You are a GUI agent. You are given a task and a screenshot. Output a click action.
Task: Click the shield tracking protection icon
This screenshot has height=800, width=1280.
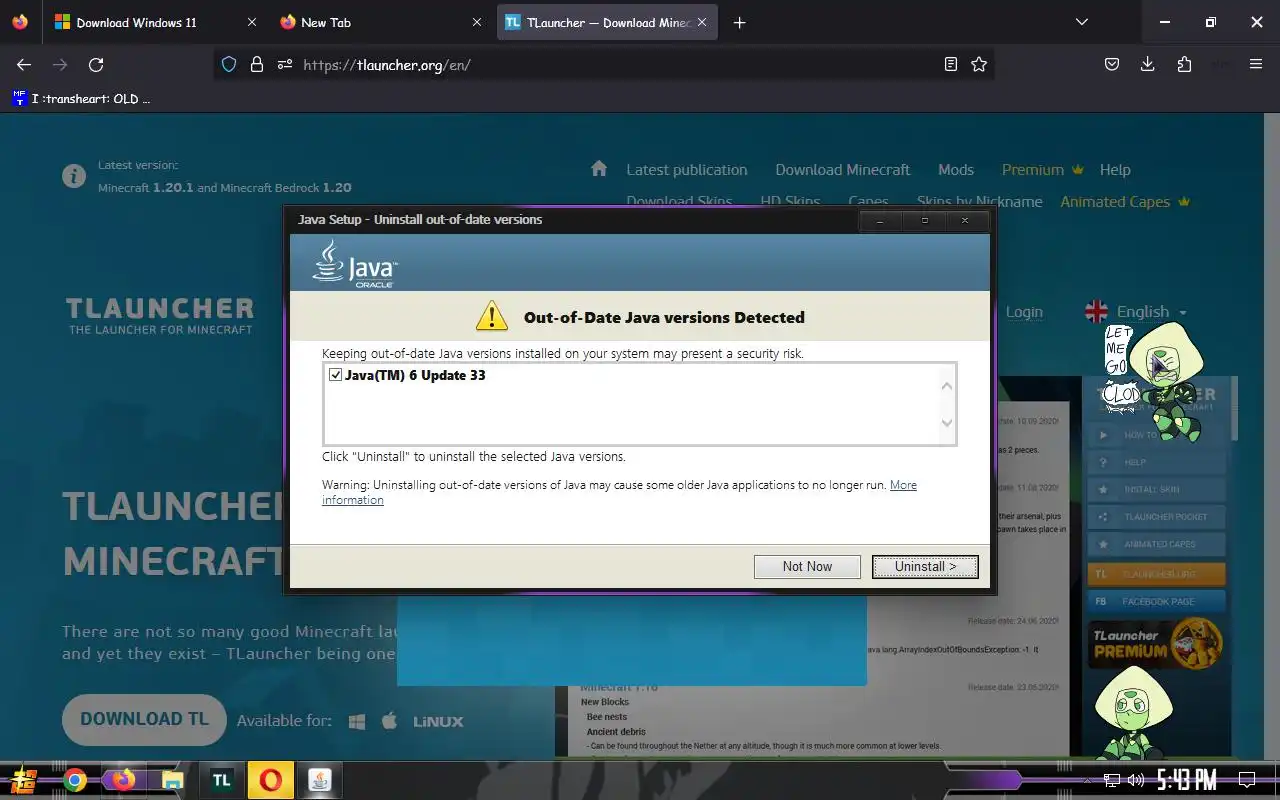[x=229, y=64]
